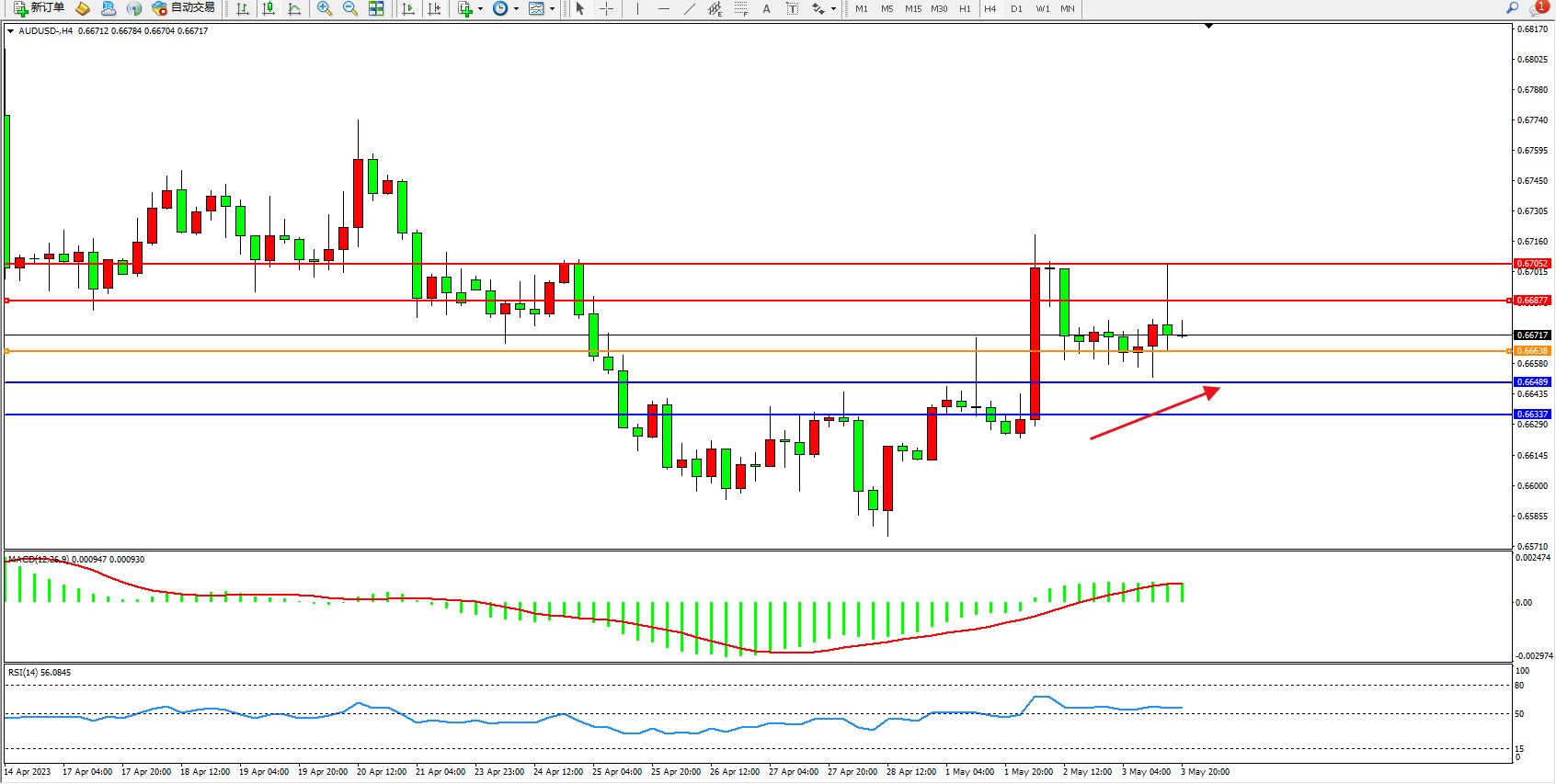Open the indicators list dropdown arrow
Image resolution: width=1556 pixels, height=784 pixels.
click(x=480, y=9)
